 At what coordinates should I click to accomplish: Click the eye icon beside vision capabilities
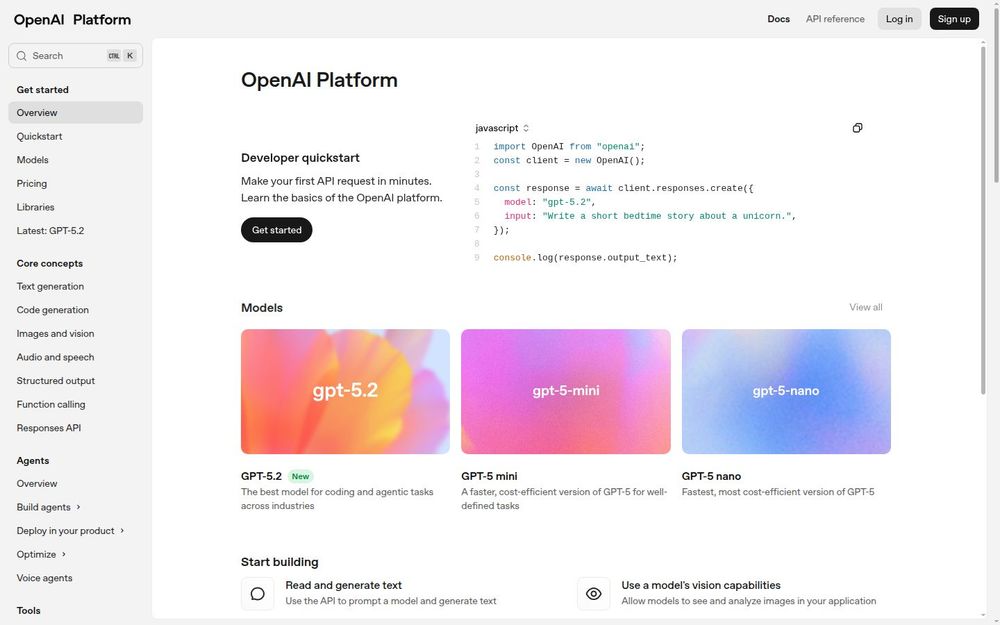(x=594, y=594)
